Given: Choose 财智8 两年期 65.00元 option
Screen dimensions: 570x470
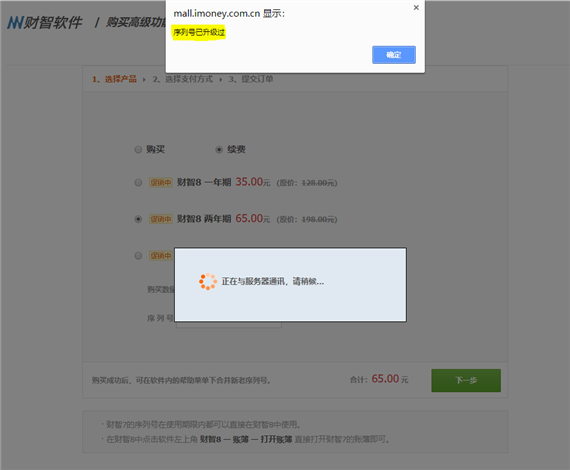Looking at the screenshot, I should pyautogui.click(x=138, y=219).
